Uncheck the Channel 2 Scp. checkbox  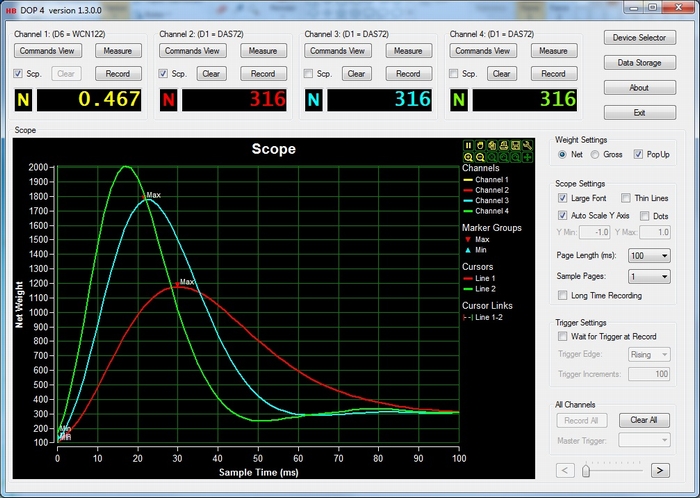pos(163,74)
